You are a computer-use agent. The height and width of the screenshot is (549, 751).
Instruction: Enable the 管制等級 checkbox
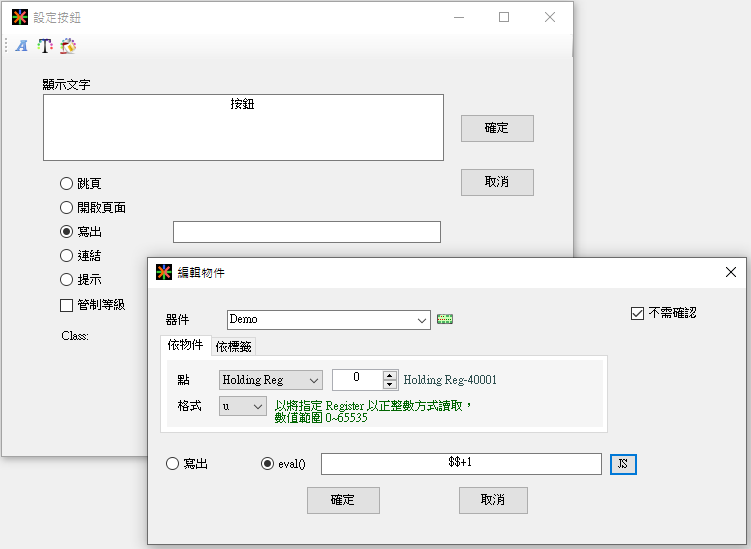[67, 305]
